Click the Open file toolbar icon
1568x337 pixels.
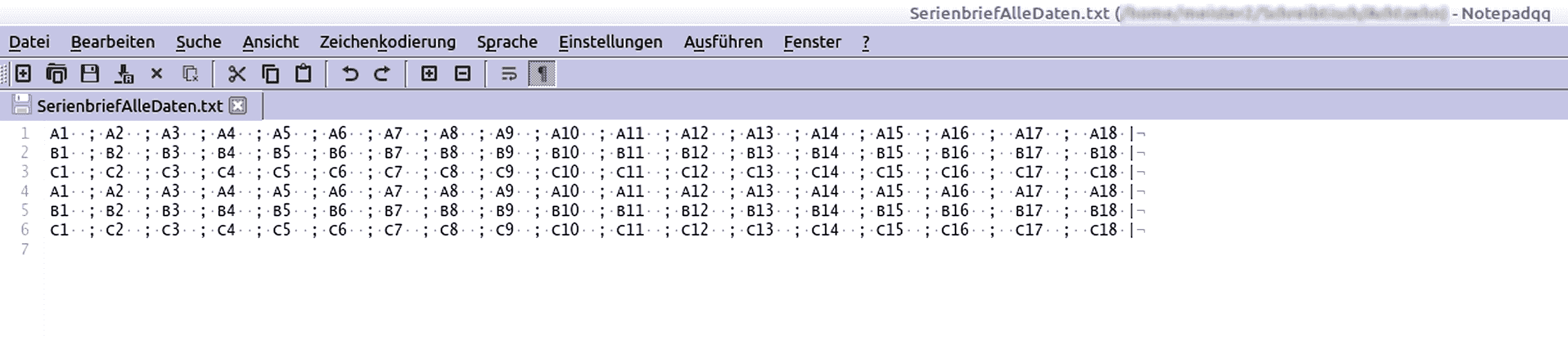pyautogui.click(x=57, y=74)
